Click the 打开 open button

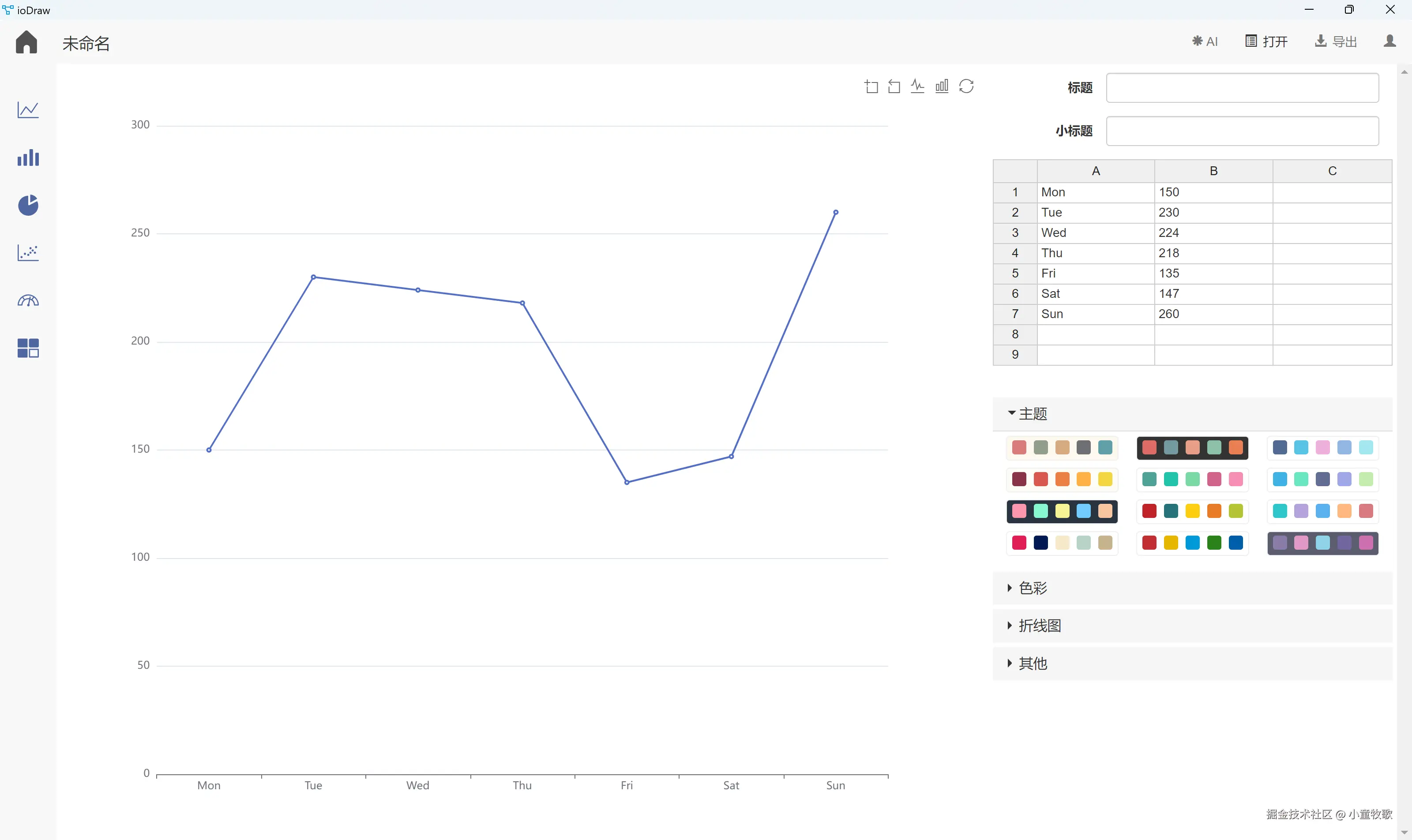tap(1266, 41)
